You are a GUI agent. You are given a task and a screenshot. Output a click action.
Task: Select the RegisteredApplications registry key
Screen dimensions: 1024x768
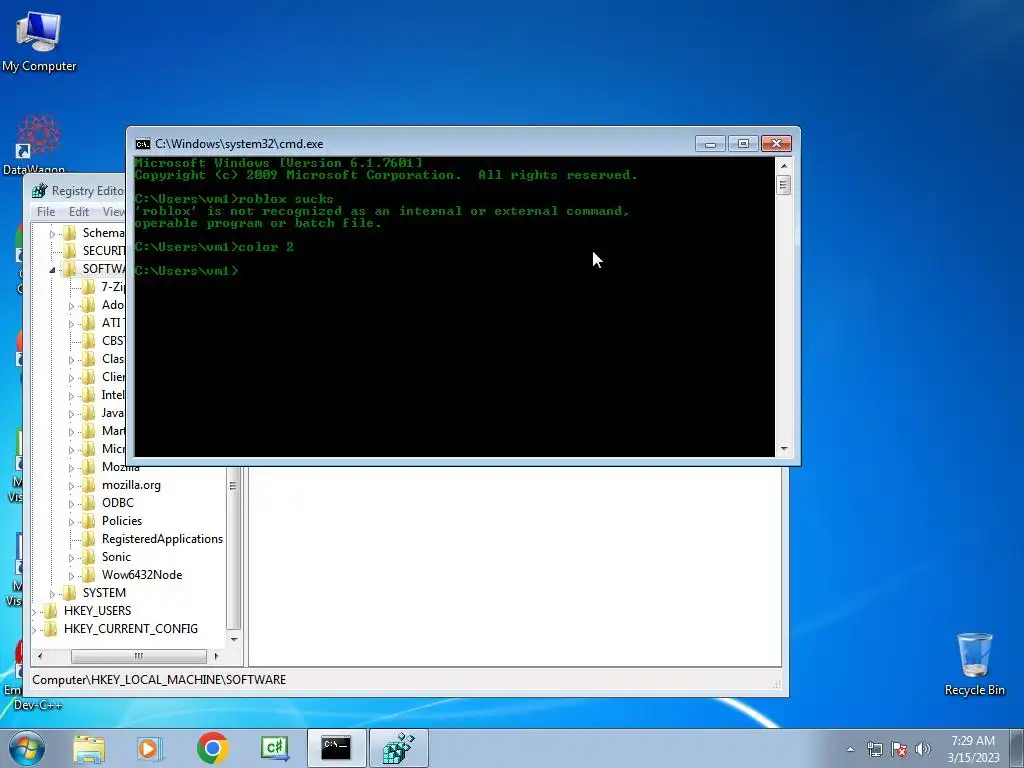click(162, 539)
